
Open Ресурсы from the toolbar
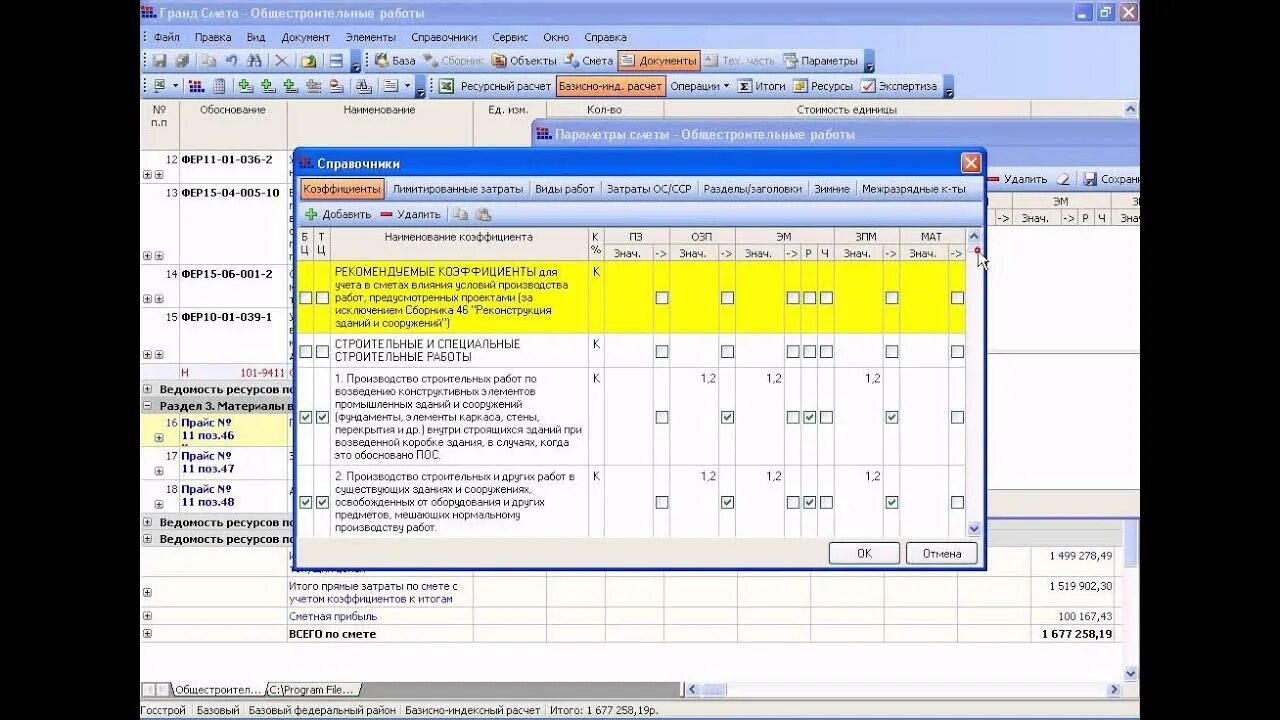(823, 86)
